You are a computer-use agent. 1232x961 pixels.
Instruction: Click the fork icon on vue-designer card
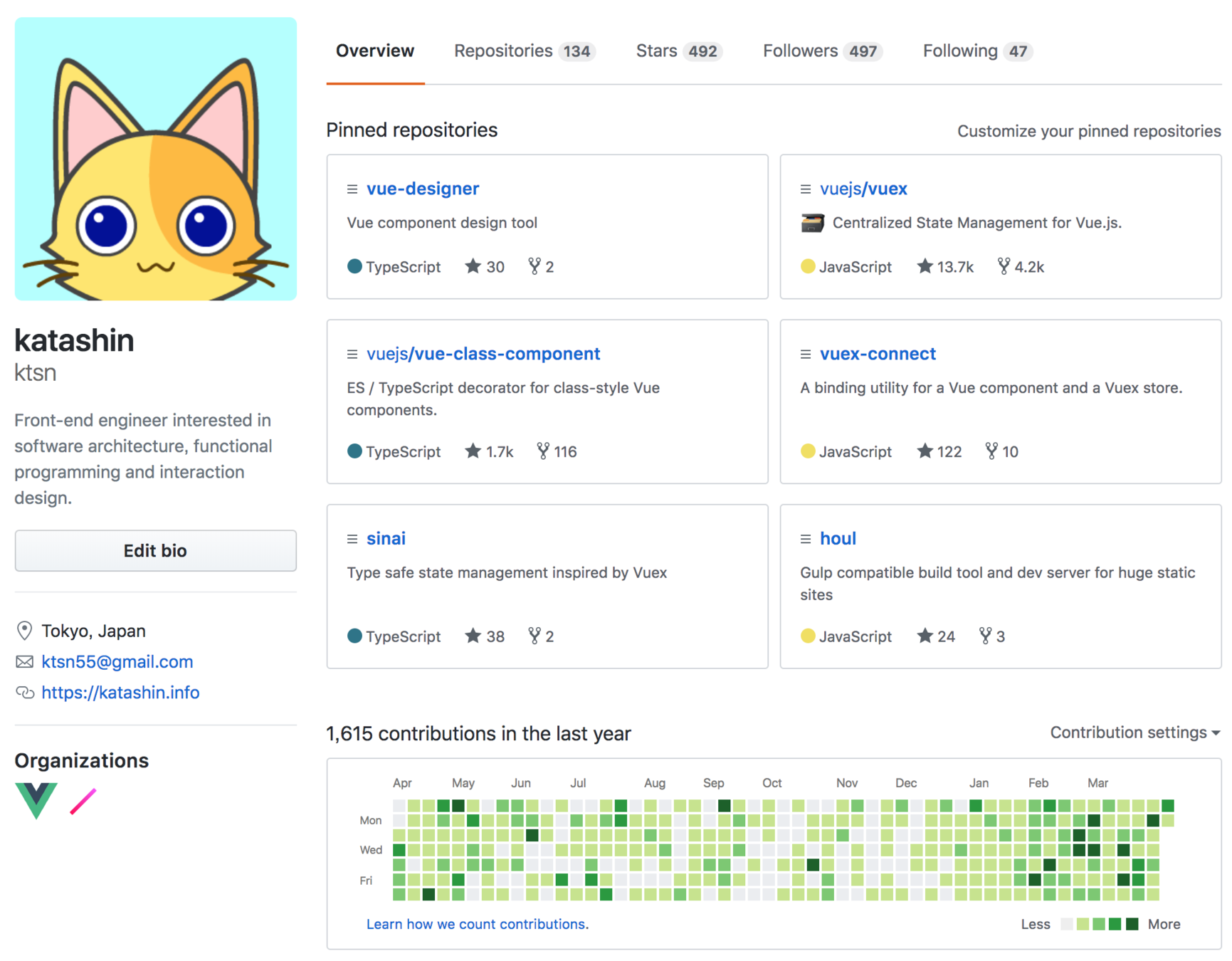tap(535, 266)
